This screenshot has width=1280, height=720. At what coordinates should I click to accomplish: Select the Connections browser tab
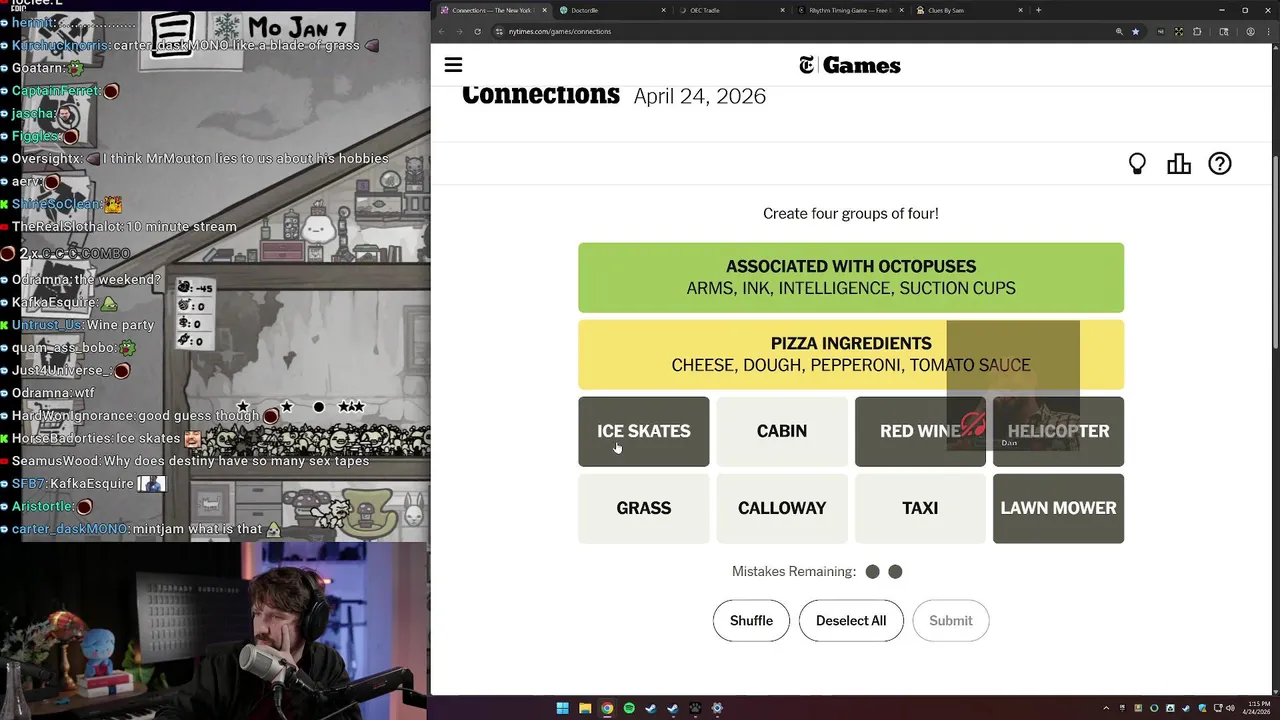click(x=492, y=10)
